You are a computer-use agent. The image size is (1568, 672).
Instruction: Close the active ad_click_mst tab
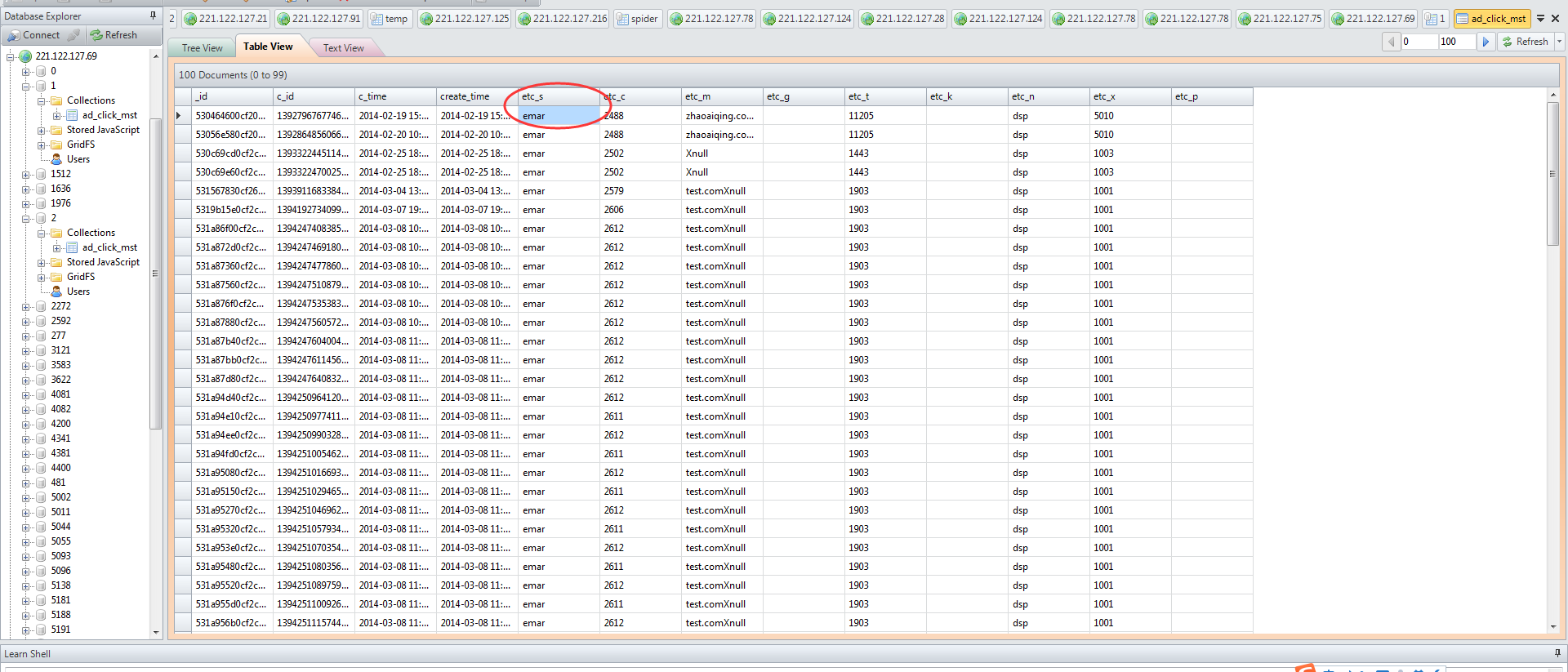(1556, 18)
